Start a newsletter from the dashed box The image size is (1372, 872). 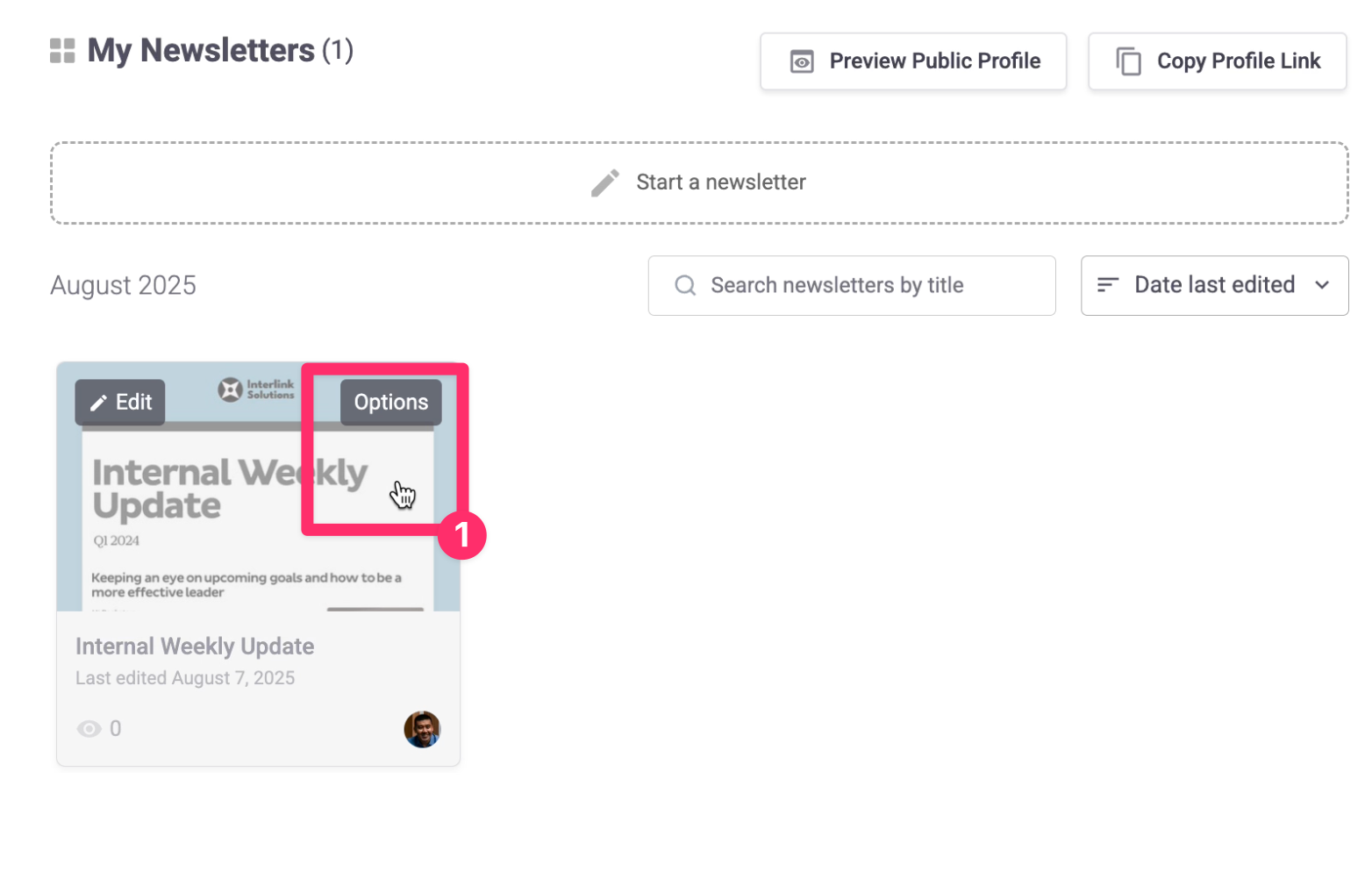719,182
